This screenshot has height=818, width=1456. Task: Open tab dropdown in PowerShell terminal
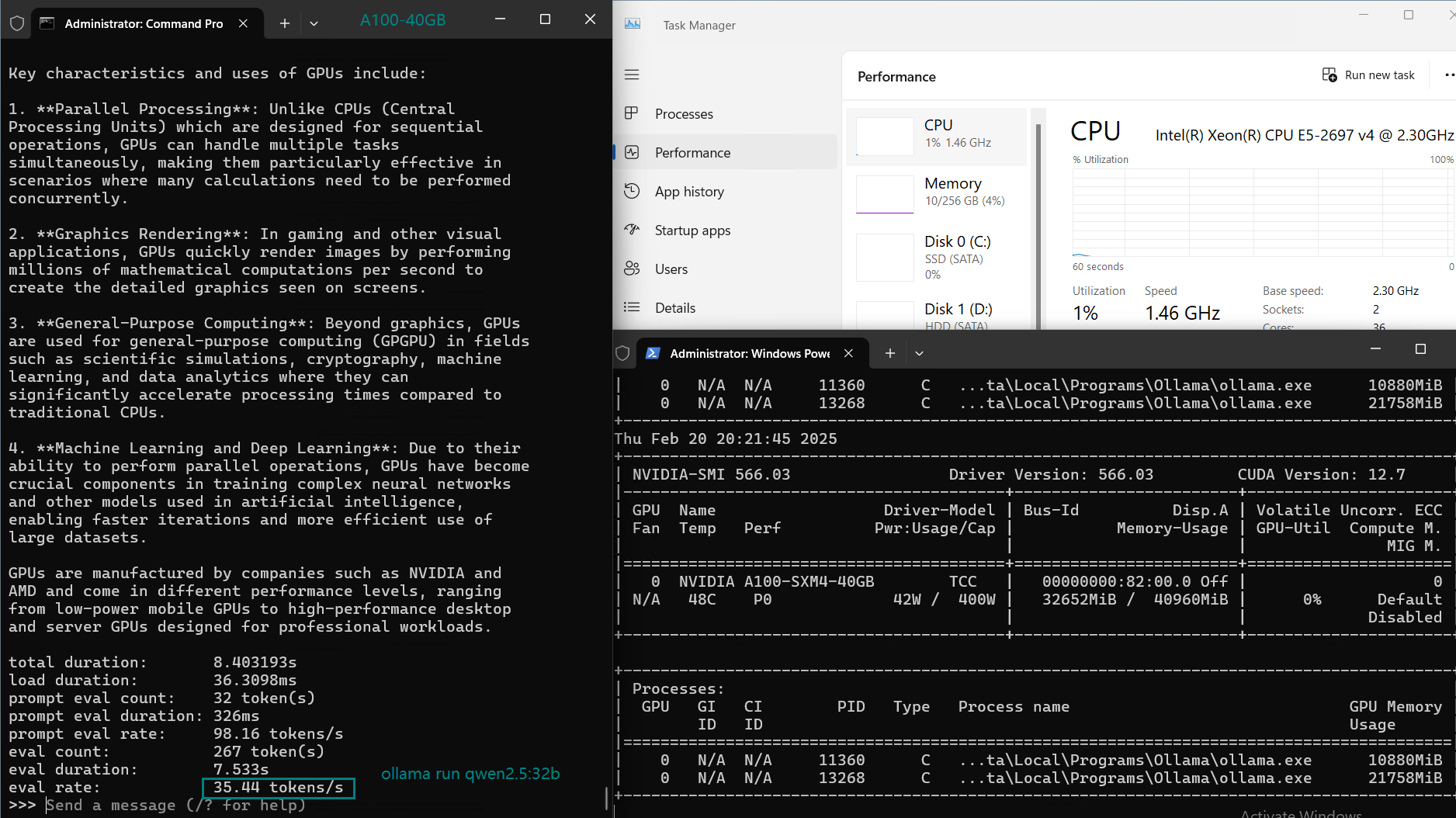coord(919,353)
